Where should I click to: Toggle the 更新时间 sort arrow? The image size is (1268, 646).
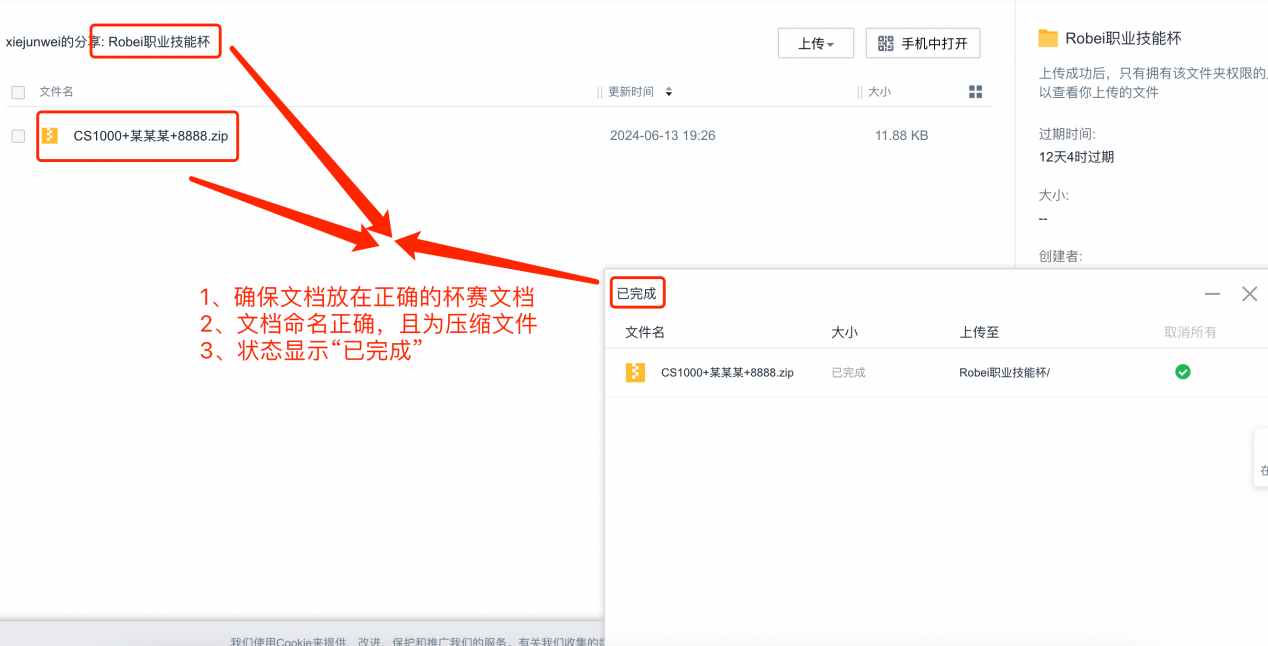(x=669, y=92)
